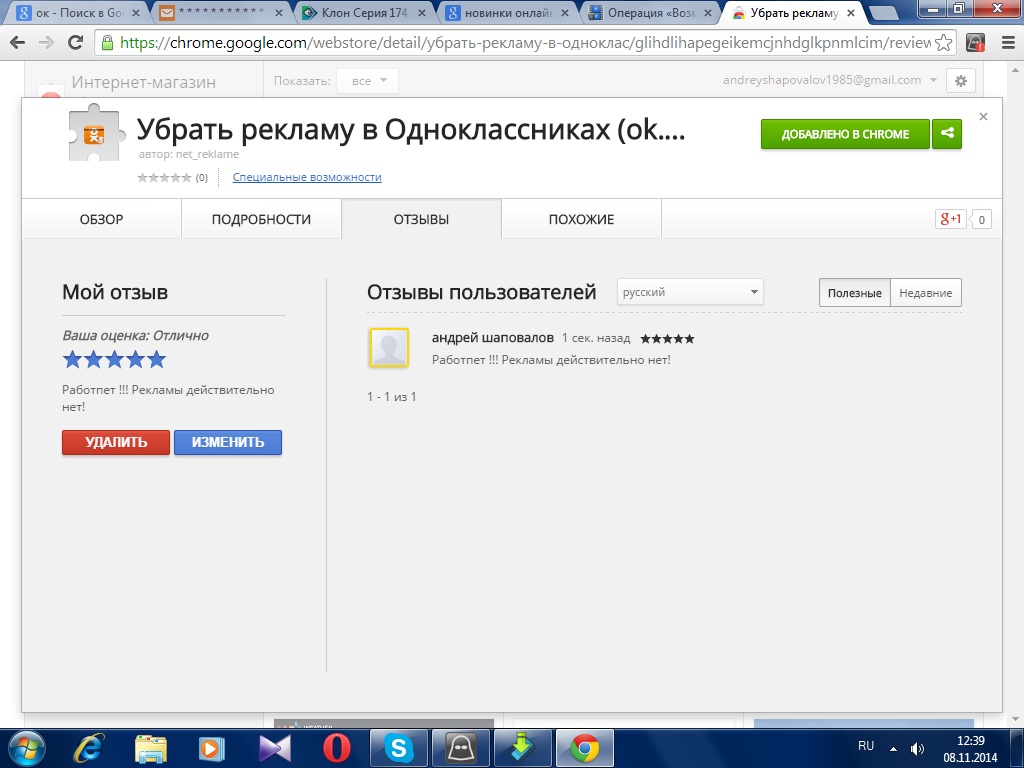Click the reviewer's avatar picture

(389, 347)
